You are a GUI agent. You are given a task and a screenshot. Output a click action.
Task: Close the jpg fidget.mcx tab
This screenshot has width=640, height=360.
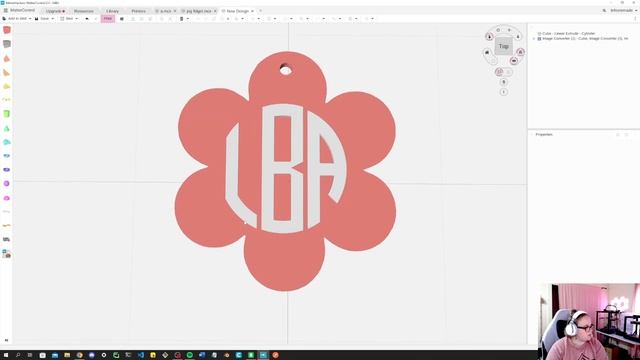(215, 11)
